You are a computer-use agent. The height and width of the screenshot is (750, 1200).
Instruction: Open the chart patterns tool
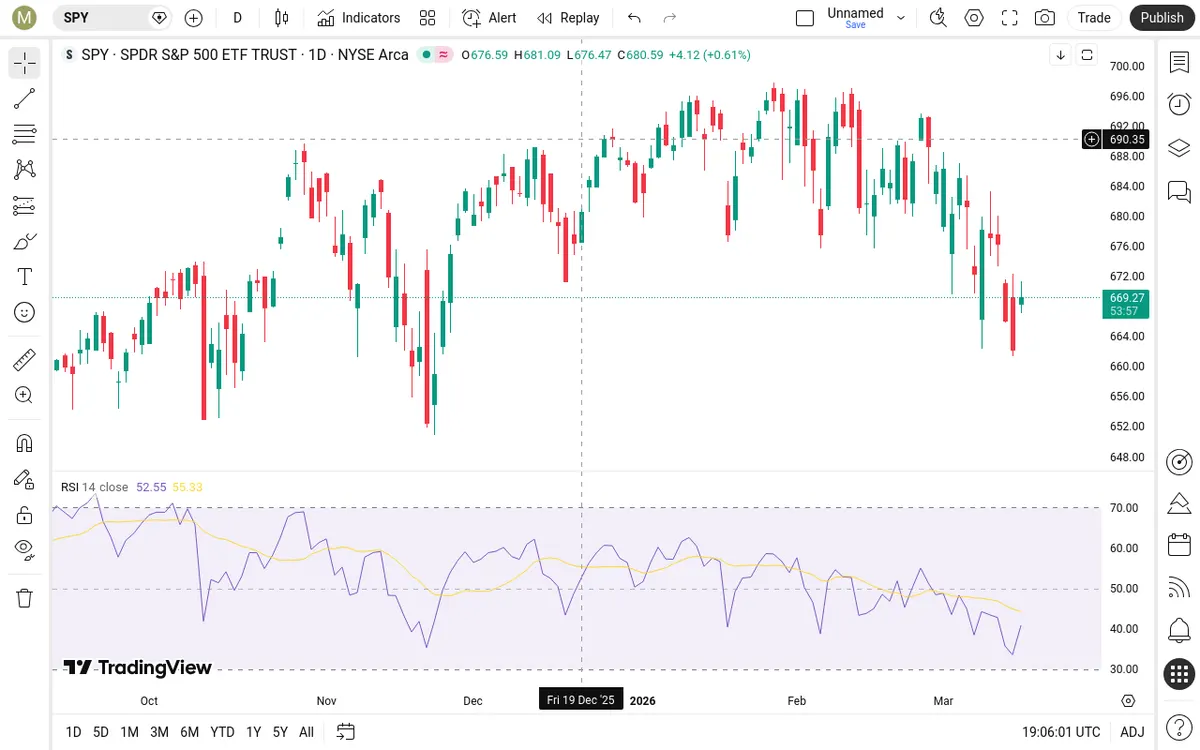pos(25,170)
